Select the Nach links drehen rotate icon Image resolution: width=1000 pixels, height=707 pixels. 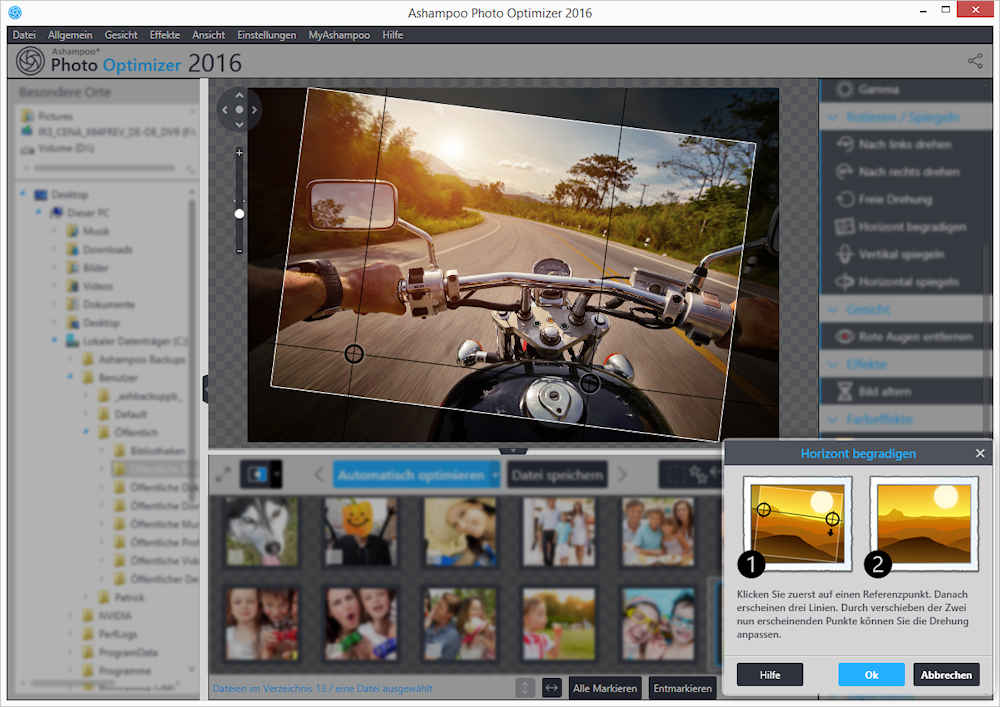tap(844, 144)
